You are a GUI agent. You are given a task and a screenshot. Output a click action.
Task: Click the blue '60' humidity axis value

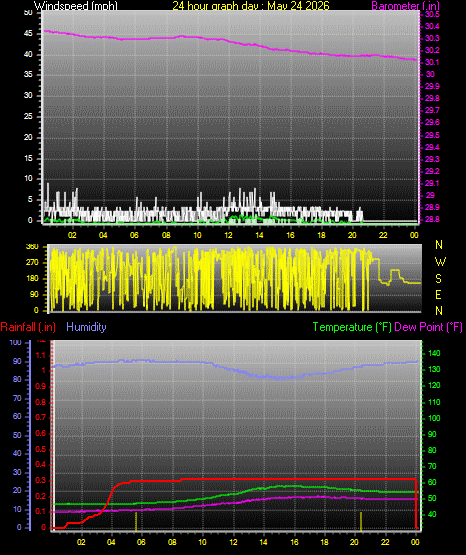pyautogui.click(x=17, y=416)
